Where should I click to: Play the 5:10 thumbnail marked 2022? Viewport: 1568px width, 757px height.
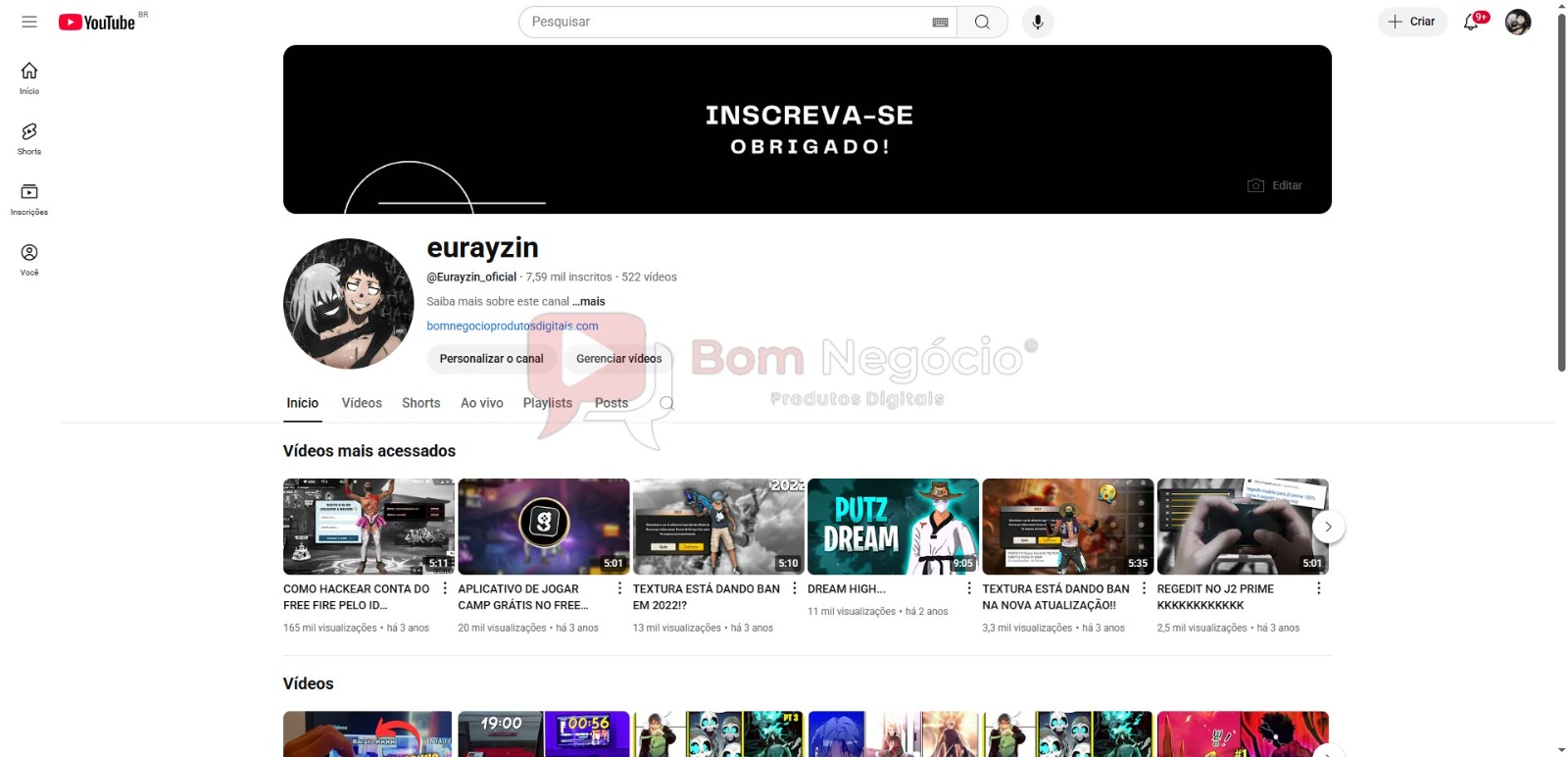pyautogui.click(x=718, y=527)
